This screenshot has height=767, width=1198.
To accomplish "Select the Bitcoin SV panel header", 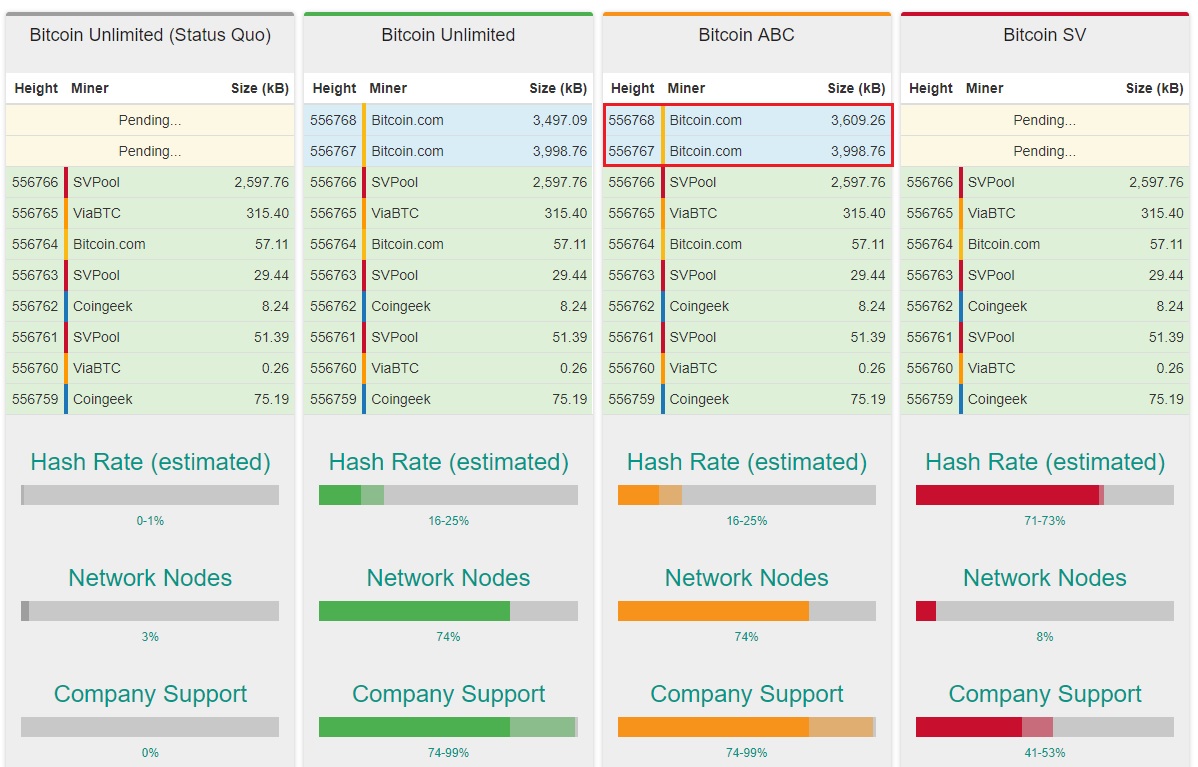I will [x=1044, y=35].
